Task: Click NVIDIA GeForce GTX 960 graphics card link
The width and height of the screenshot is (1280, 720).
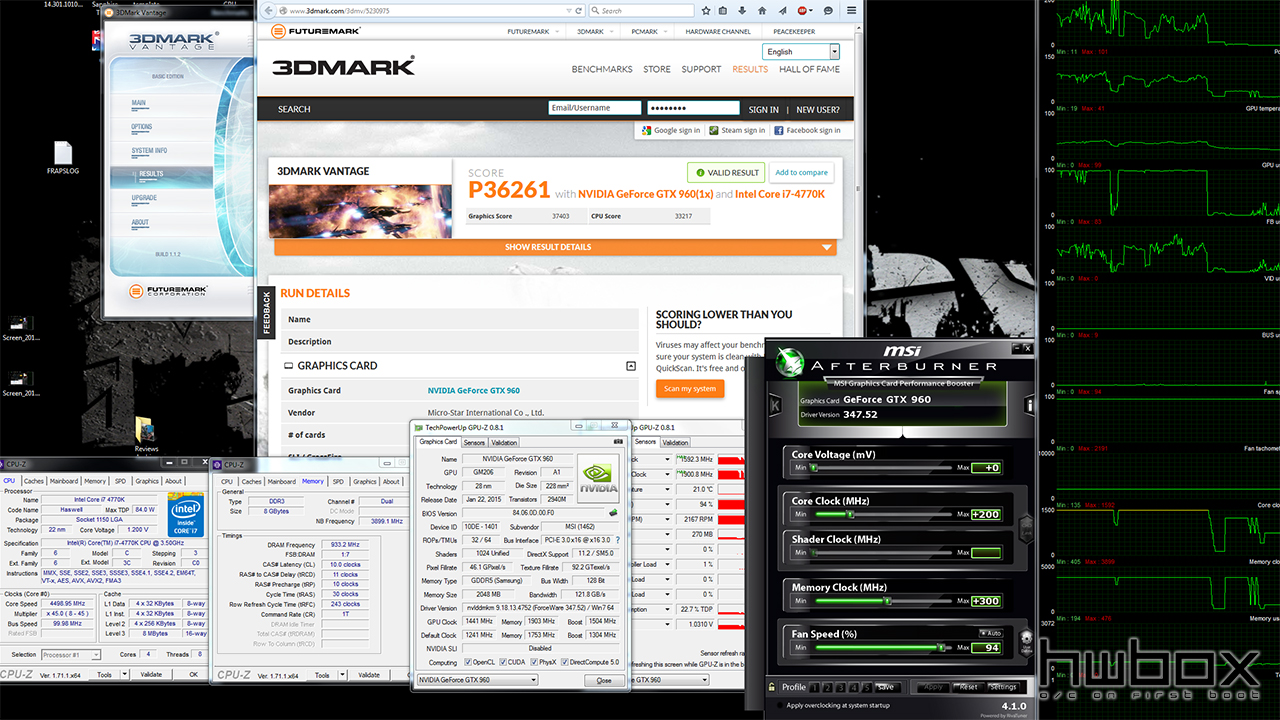Action: [x=473, y=391]
